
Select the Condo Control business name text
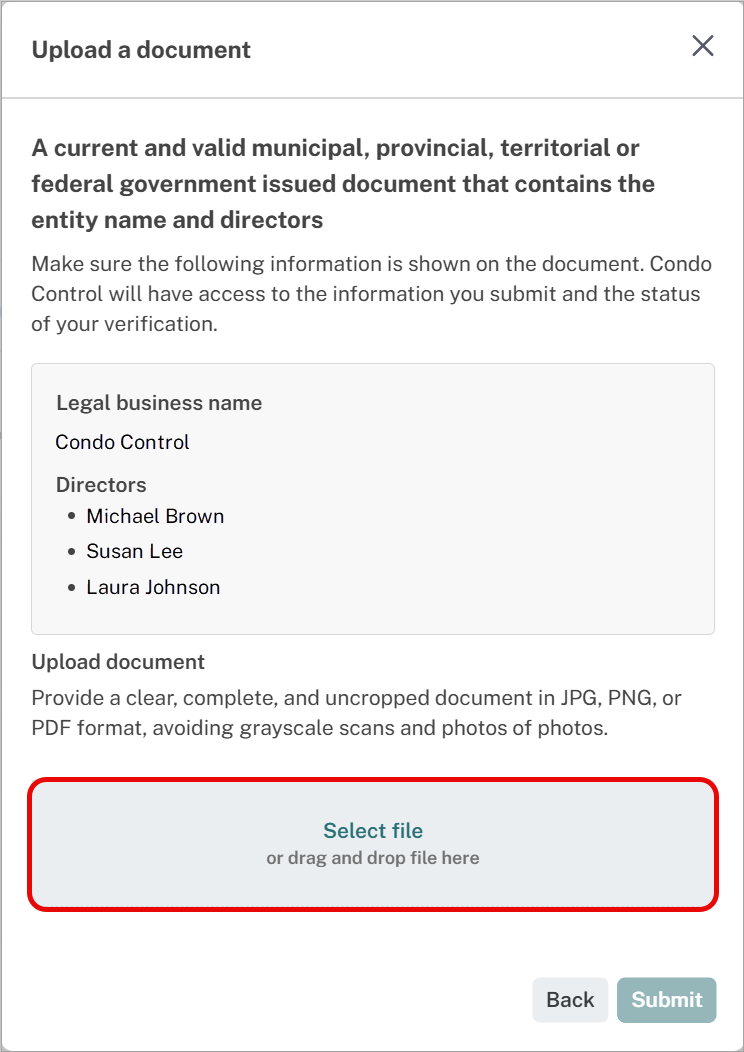click(123, 442)
